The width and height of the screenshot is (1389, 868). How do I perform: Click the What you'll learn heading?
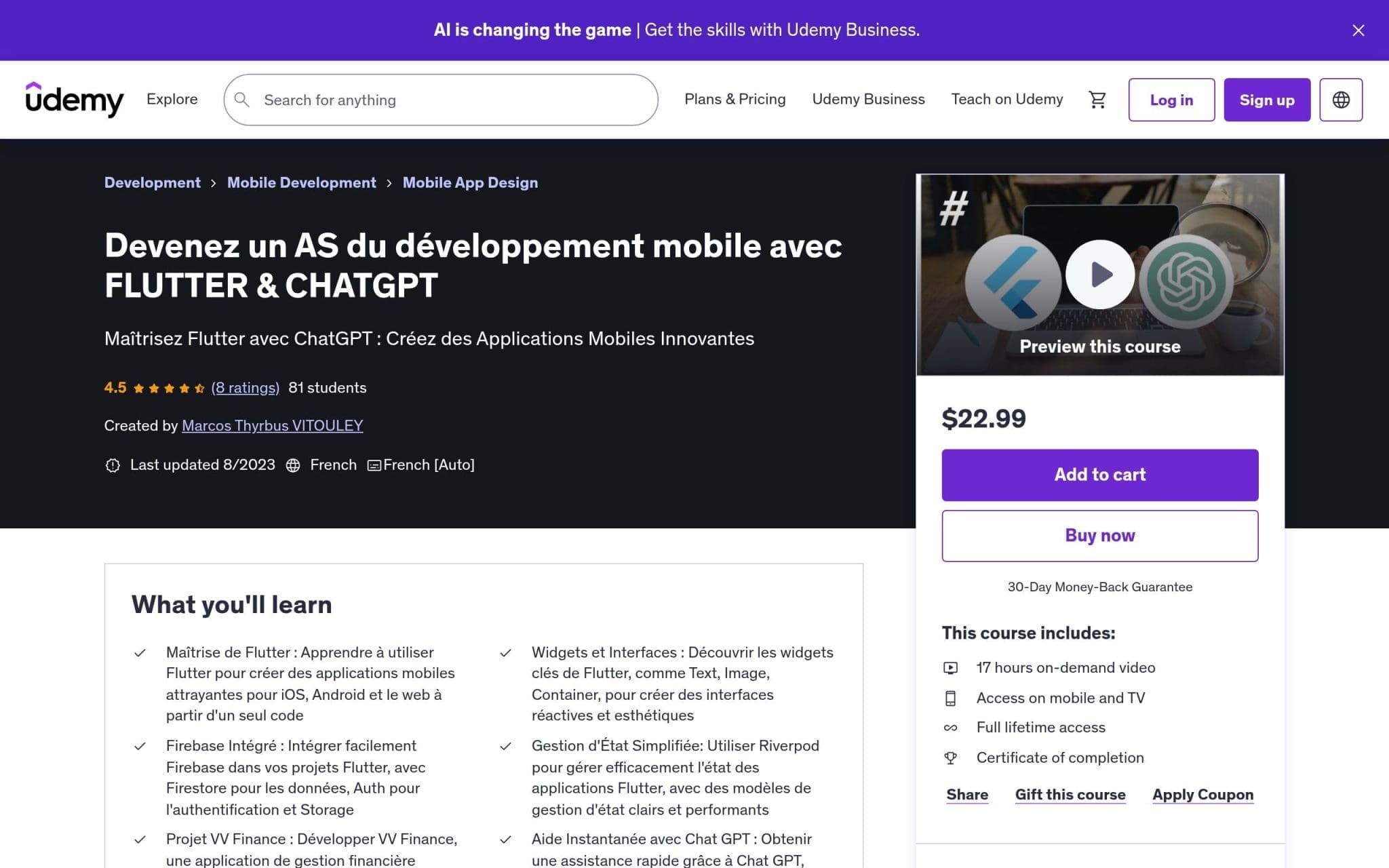(x=232, y=605)
